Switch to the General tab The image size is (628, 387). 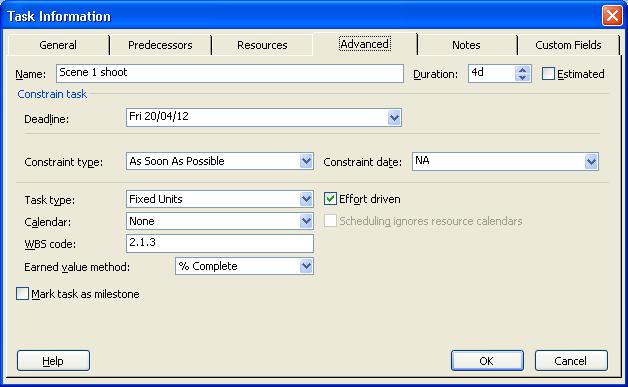(58, 44)
